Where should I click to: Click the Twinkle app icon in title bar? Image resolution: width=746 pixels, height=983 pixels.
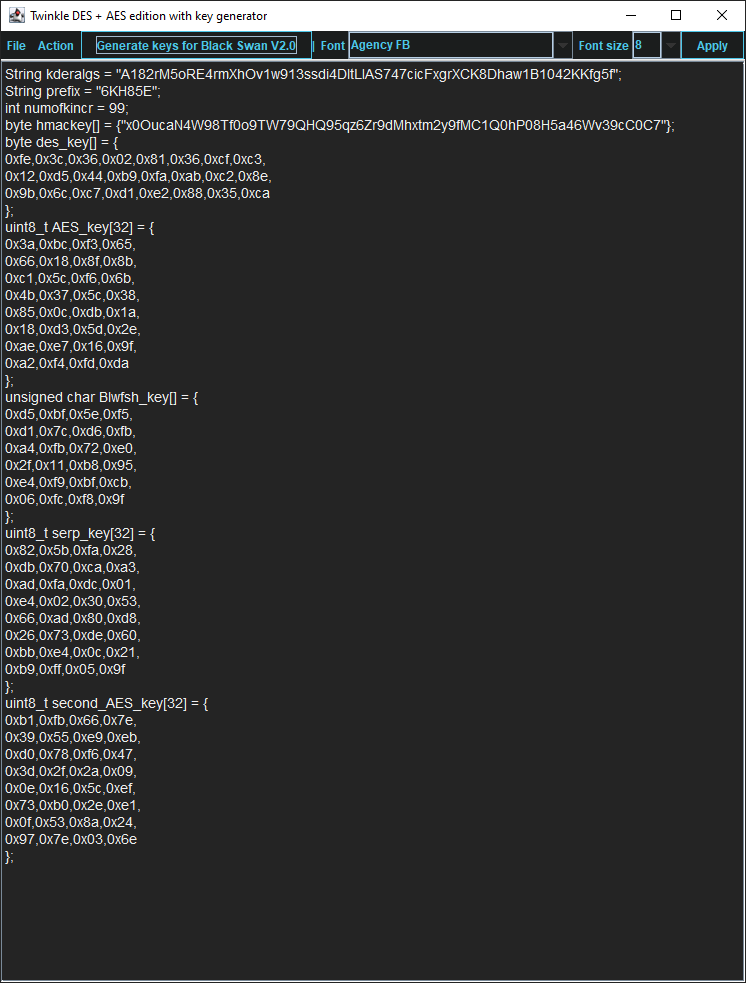pos(16,16)
